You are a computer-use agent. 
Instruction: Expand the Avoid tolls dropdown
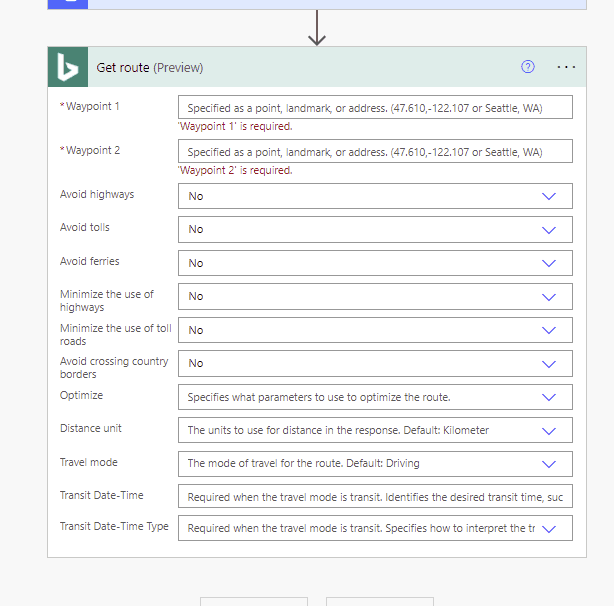[x=375, y=229]
